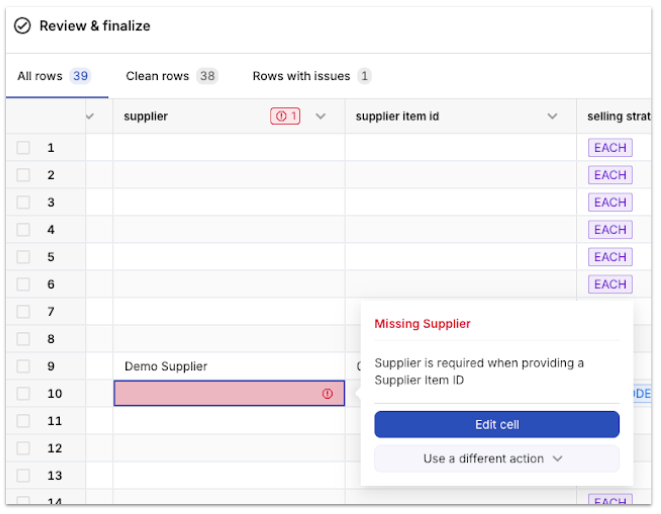Click the red error icon in row 10 supplier cell
Screen dimensions: 661x514
327,394
